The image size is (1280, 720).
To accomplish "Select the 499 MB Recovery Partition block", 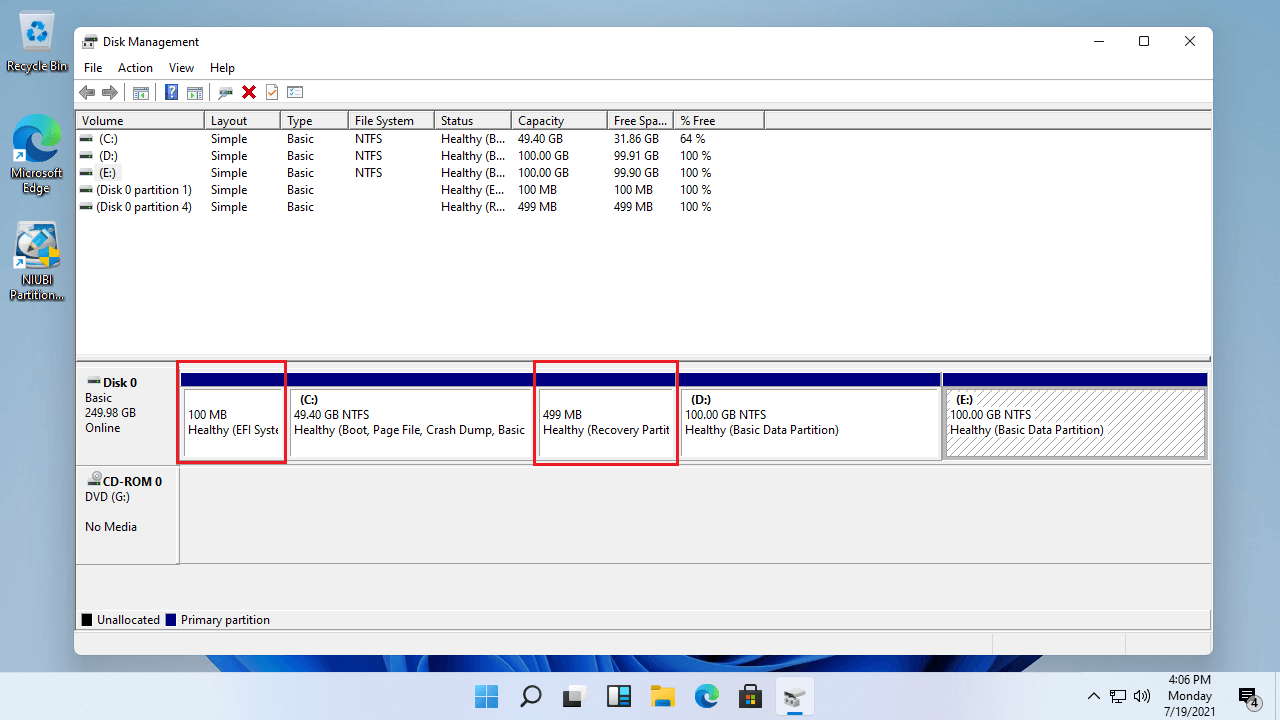I will 605,420.
